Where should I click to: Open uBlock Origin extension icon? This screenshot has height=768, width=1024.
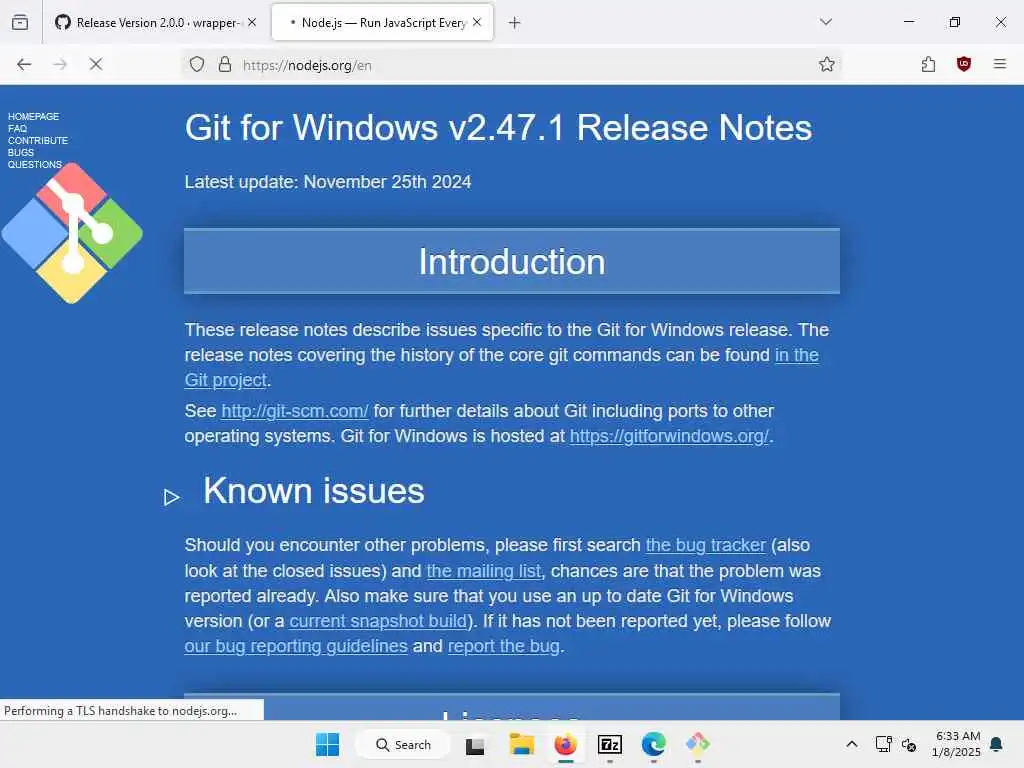coord(964,64)
